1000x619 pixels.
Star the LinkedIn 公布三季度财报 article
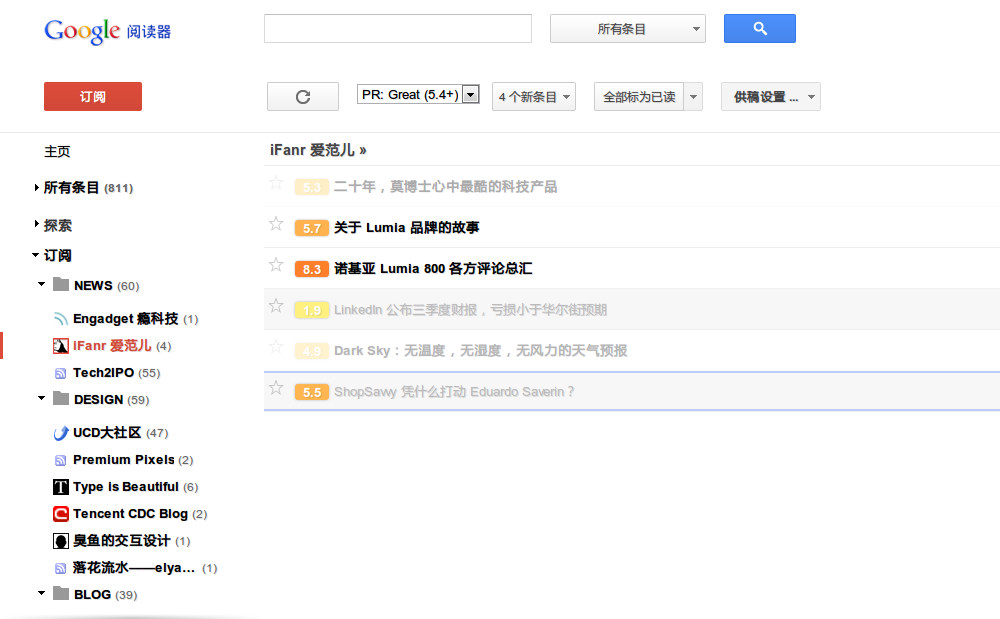[276, 306]
